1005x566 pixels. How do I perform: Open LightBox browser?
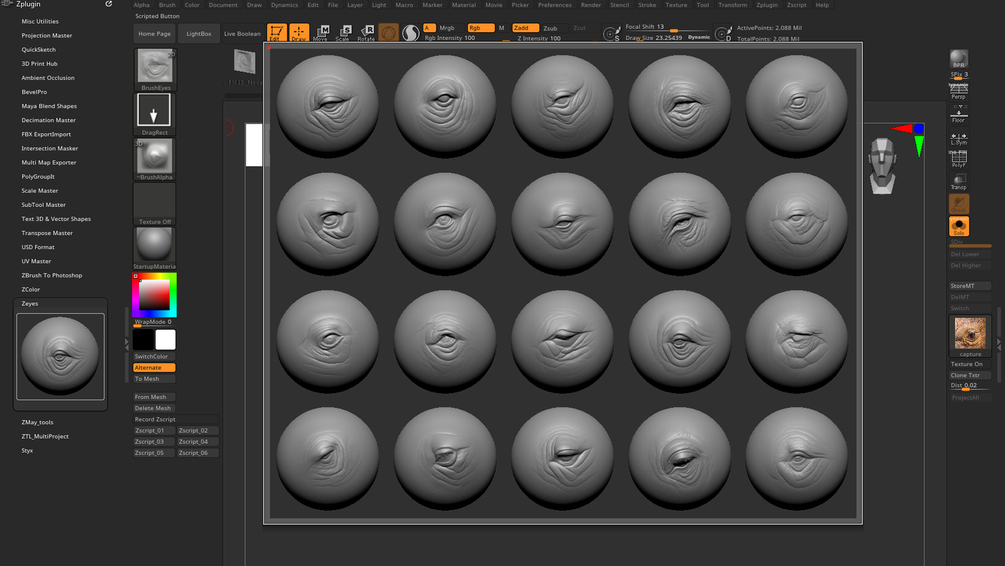click(199, 33)
